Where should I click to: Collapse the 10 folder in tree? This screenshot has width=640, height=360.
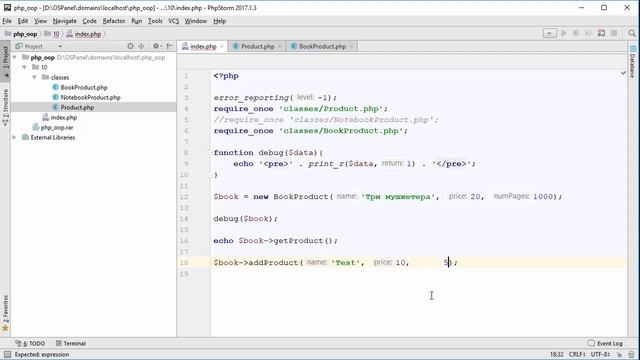pyautogui.click(x=24, y=67)
